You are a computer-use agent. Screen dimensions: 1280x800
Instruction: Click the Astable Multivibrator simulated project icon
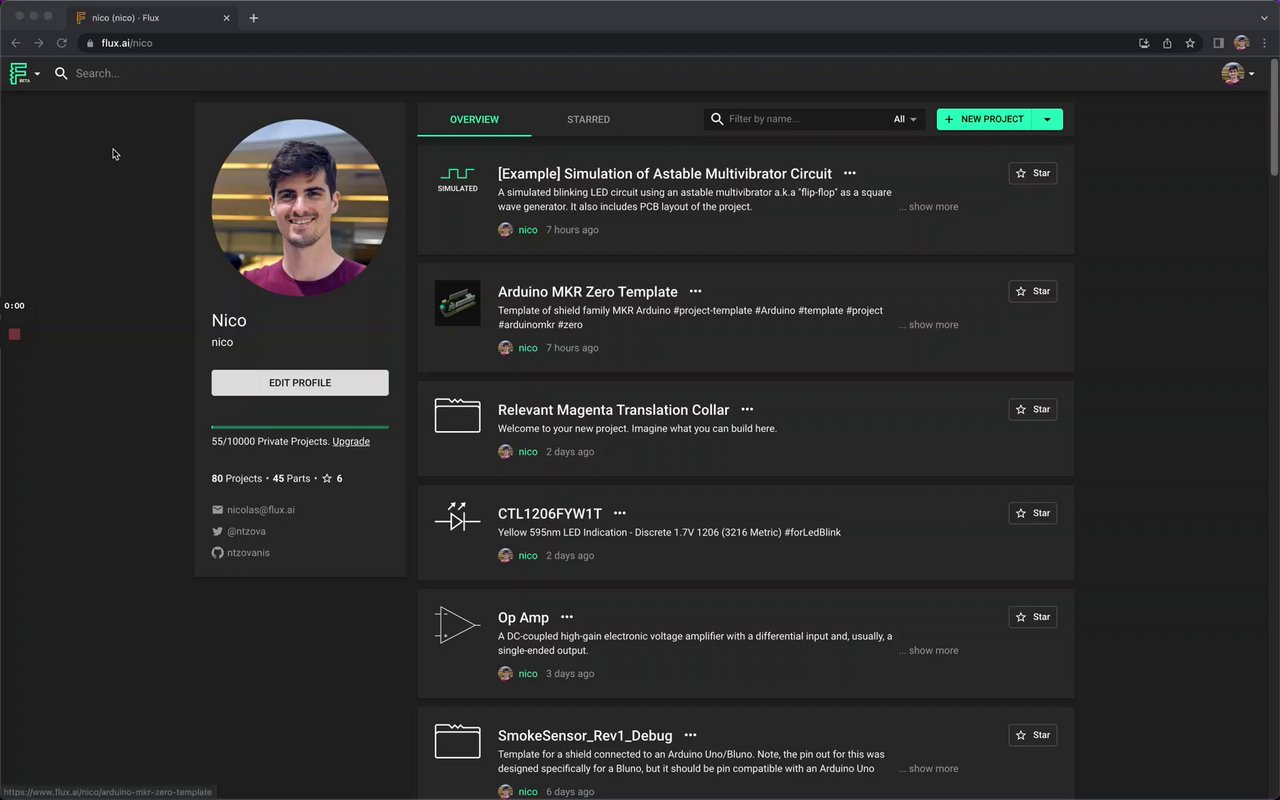point(457,180)
